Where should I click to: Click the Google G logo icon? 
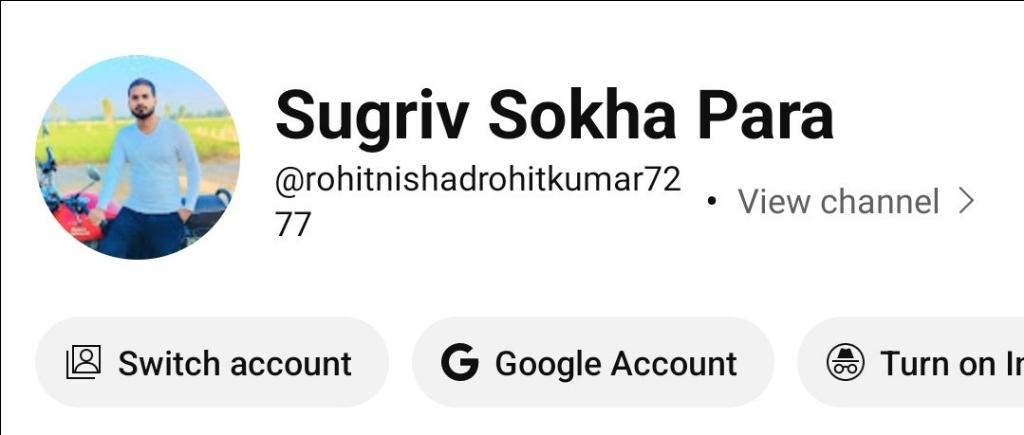[x=460, y=362]
